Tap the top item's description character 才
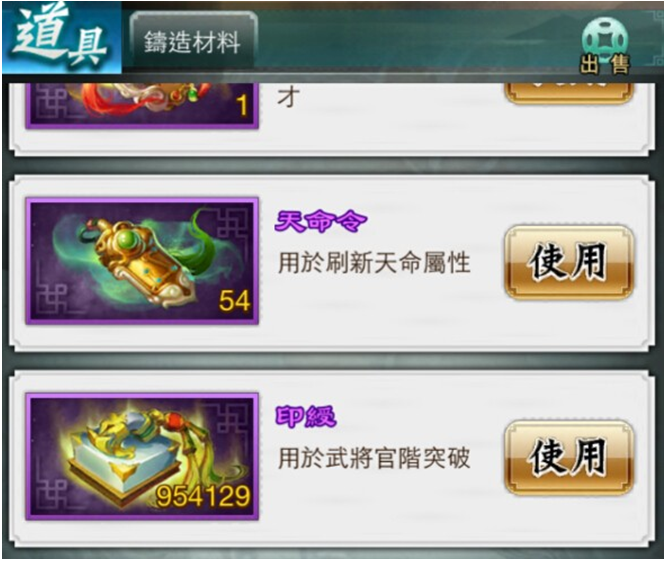667x563 pixels. [x=288, y=97]
